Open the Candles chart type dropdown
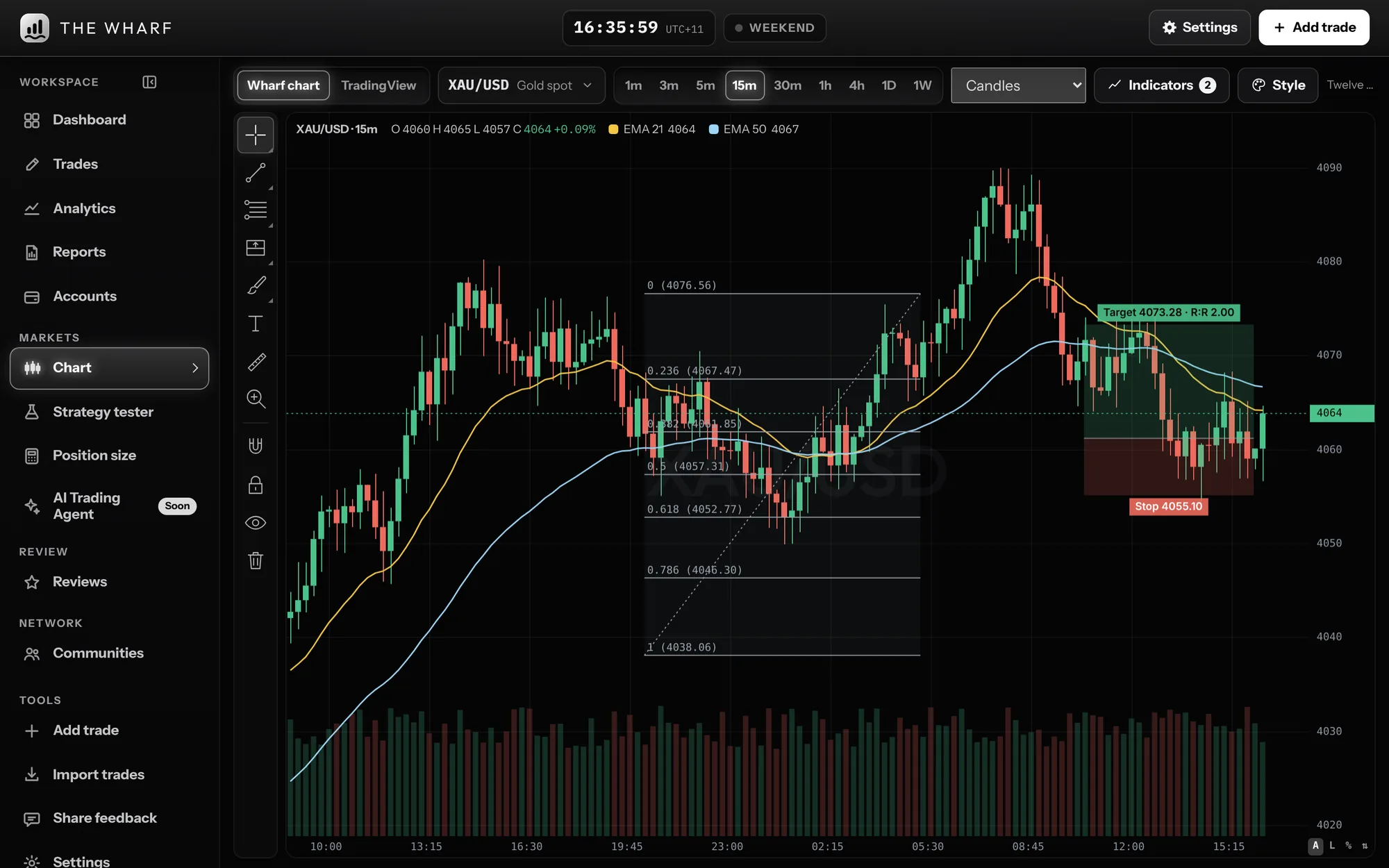Image resolution: width=1389 pixels, height=868 pixels. (1018, 85)
